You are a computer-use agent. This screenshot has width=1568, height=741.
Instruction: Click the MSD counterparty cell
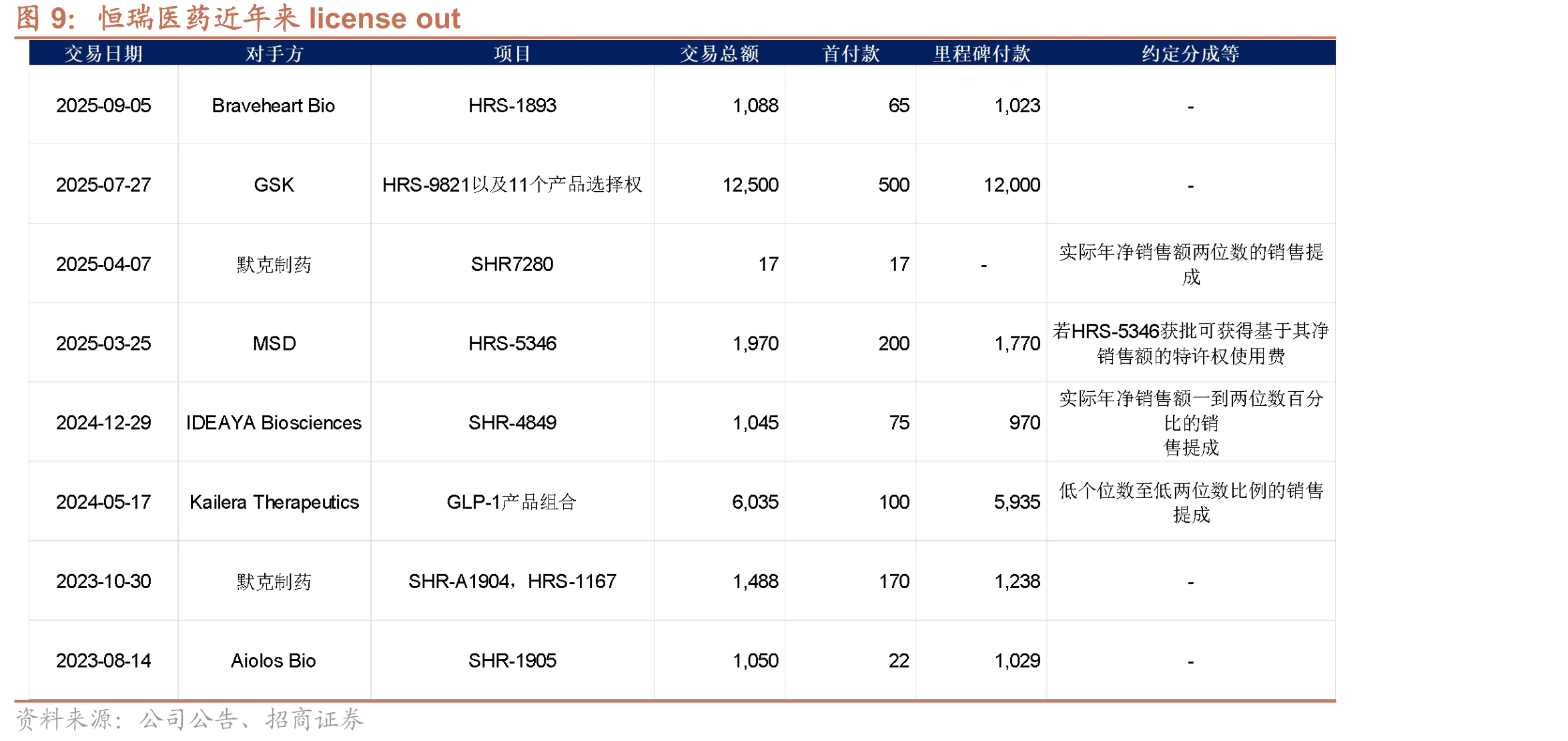274,344
